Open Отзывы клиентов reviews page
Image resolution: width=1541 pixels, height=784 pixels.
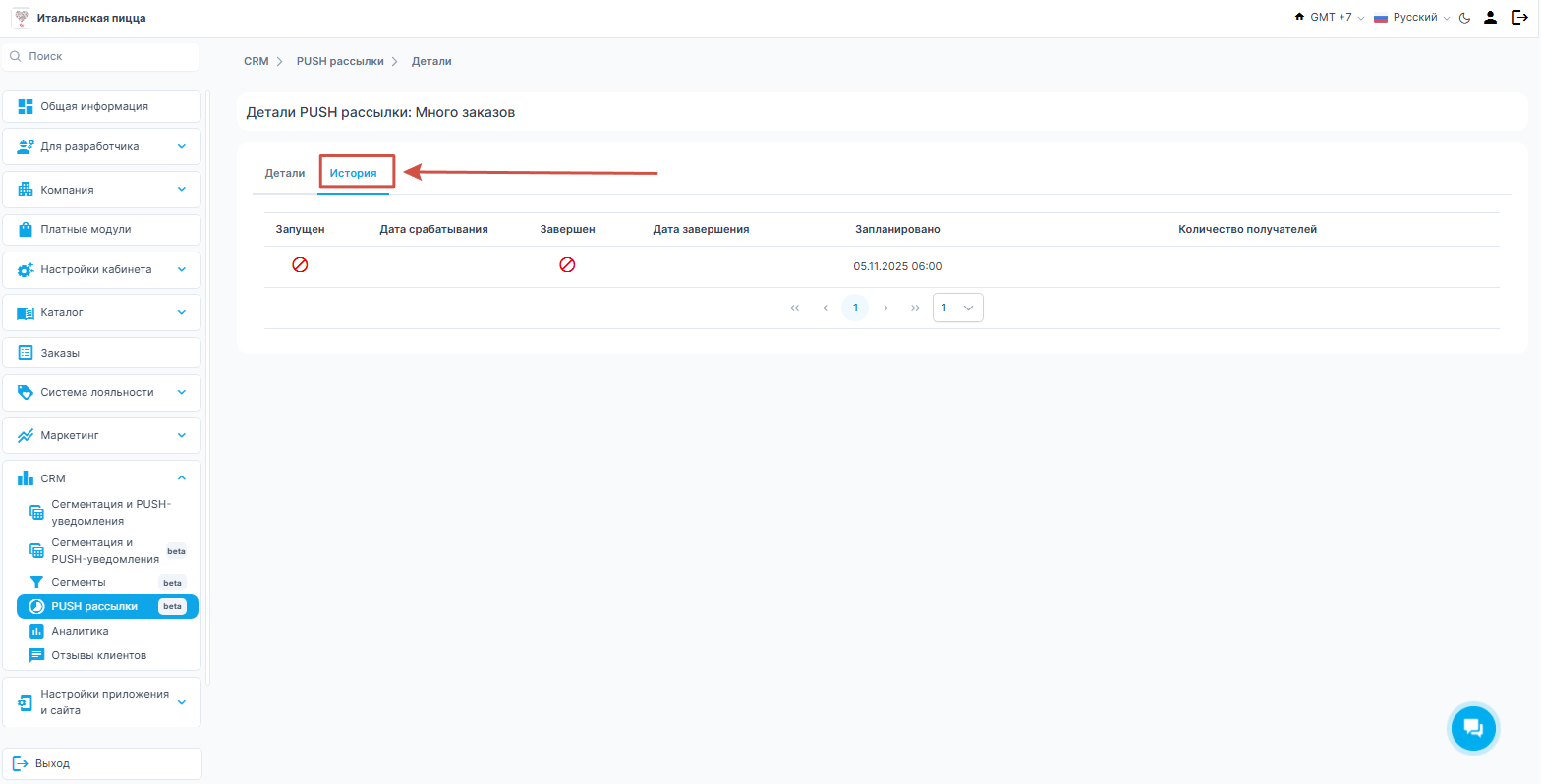(x=98, y=655)
